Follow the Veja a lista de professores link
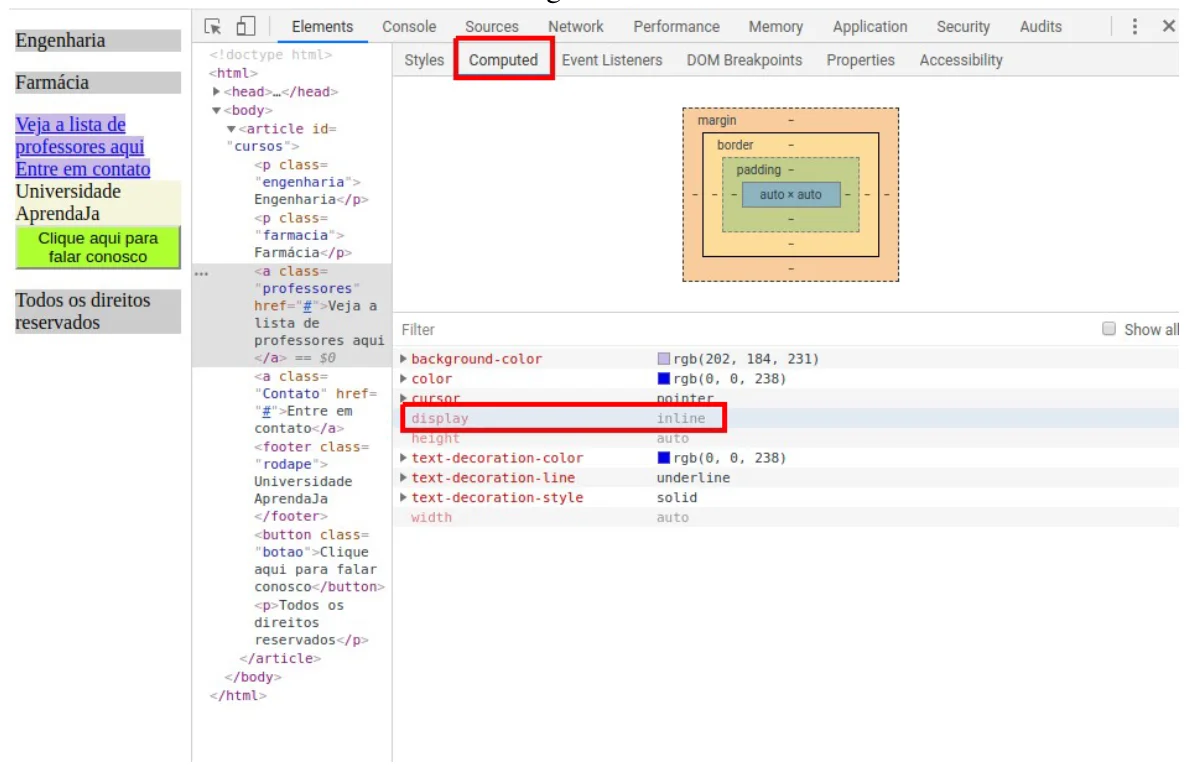This screenshot has height=772, width=1187. (x=79, y=135)
